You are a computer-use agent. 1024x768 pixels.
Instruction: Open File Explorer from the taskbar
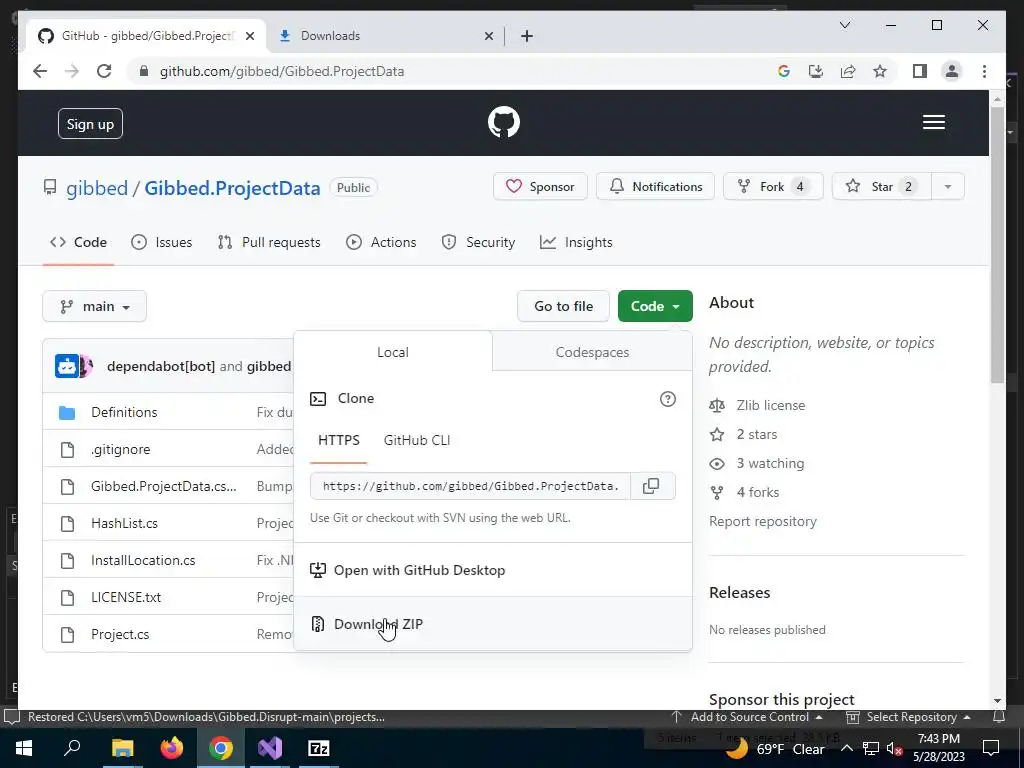tap(122, 748)
